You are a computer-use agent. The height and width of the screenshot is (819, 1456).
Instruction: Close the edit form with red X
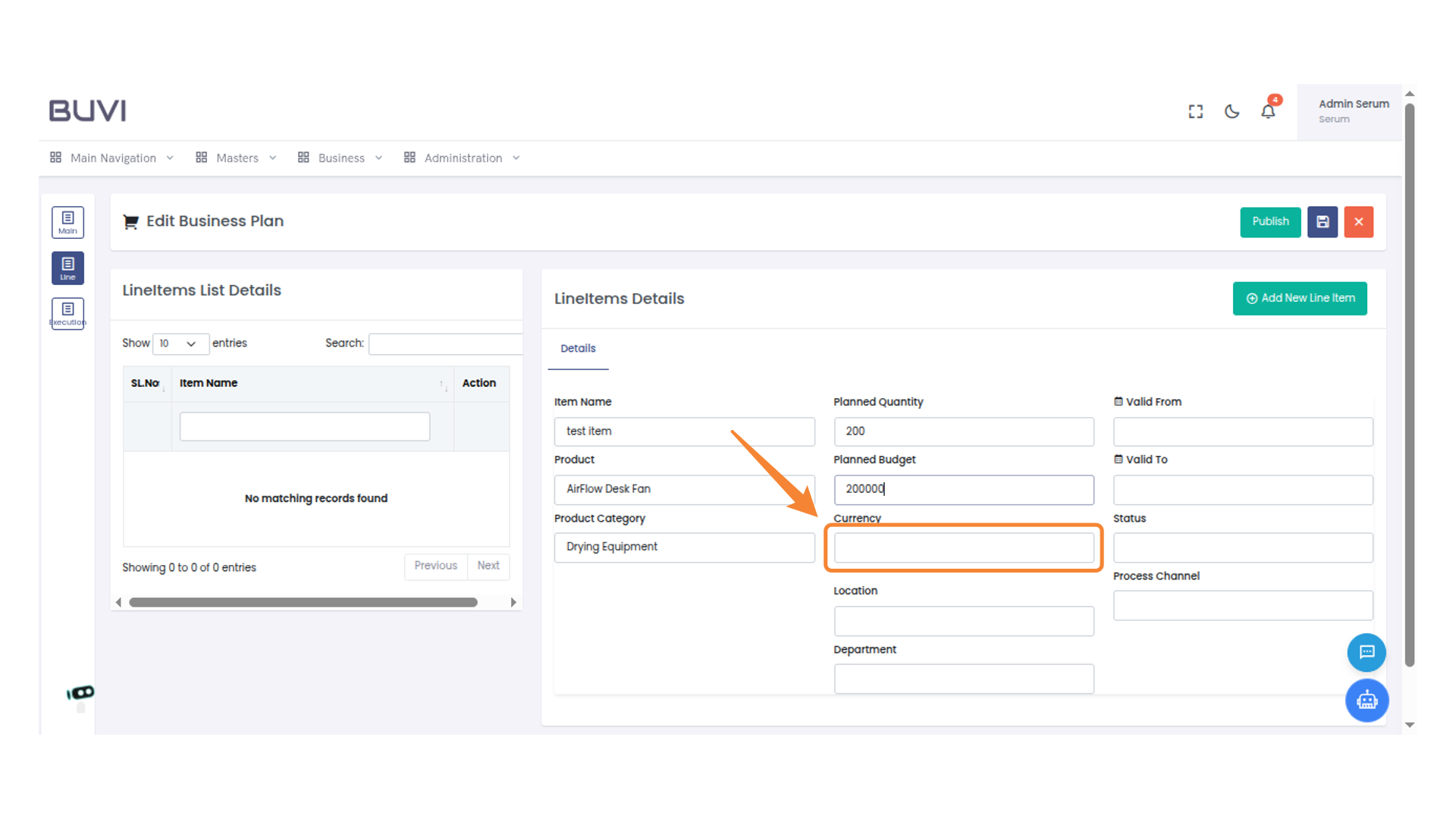pos(1358,222)
